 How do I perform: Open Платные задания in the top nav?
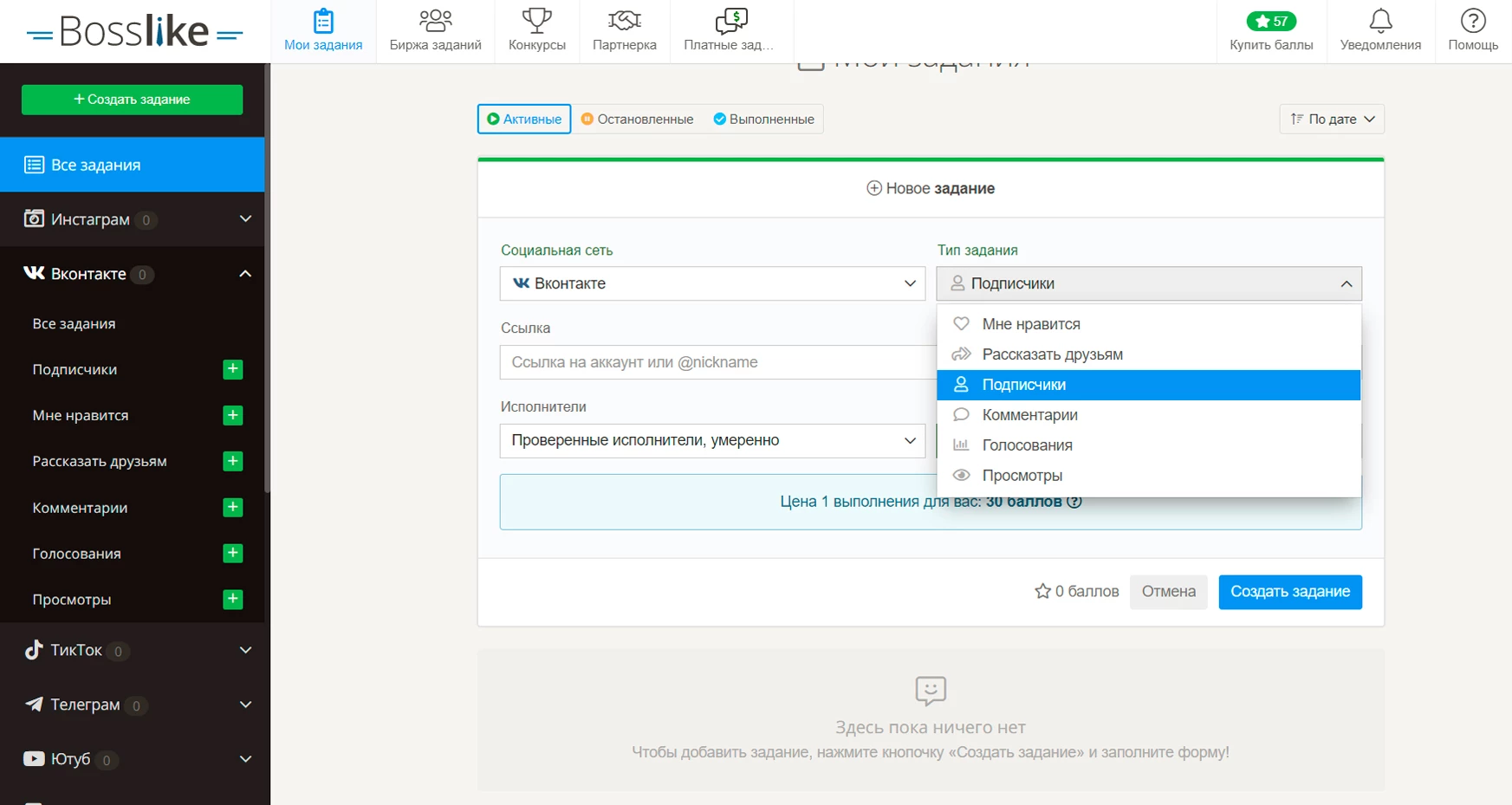click(731, 31)
